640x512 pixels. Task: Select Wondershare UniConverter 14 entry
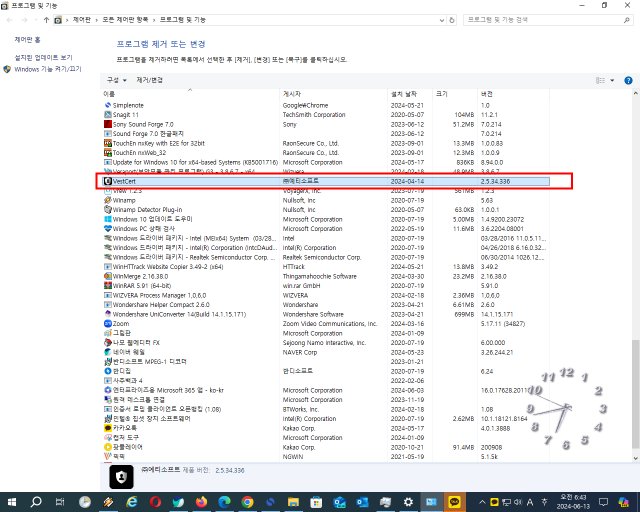324,314
